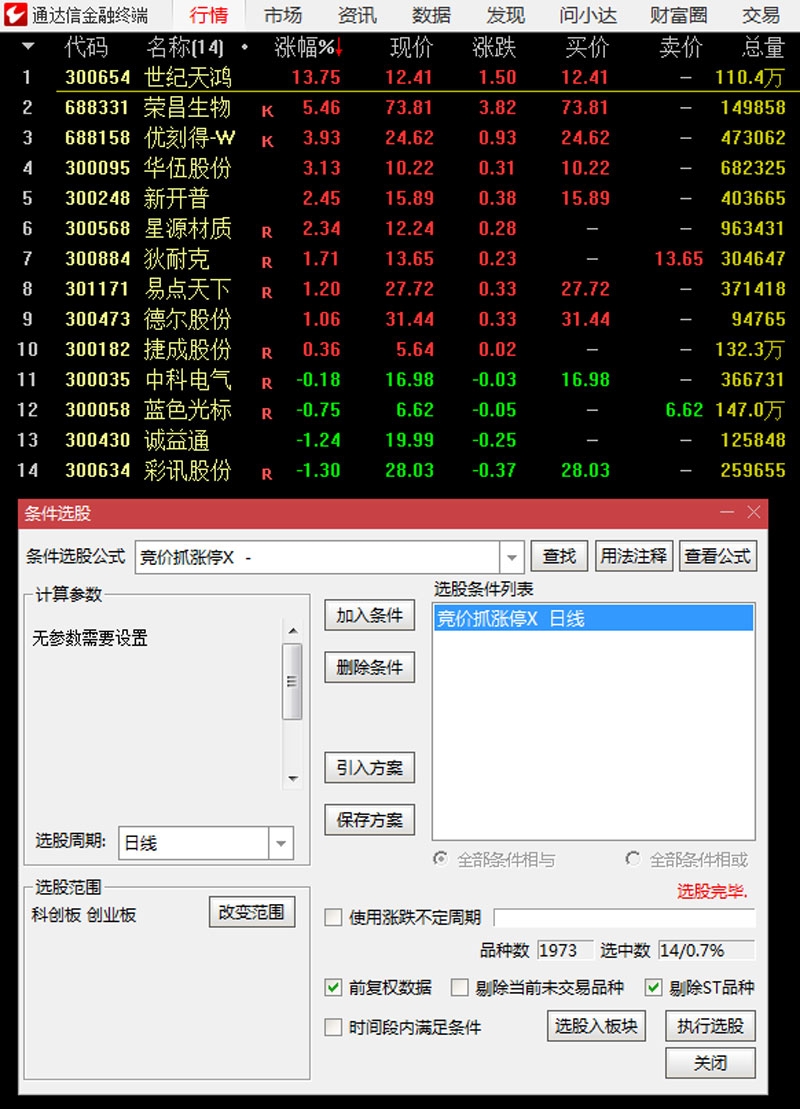Open the 市场 tab
The height and width of the screenshot is (1109, 800).
282,15
